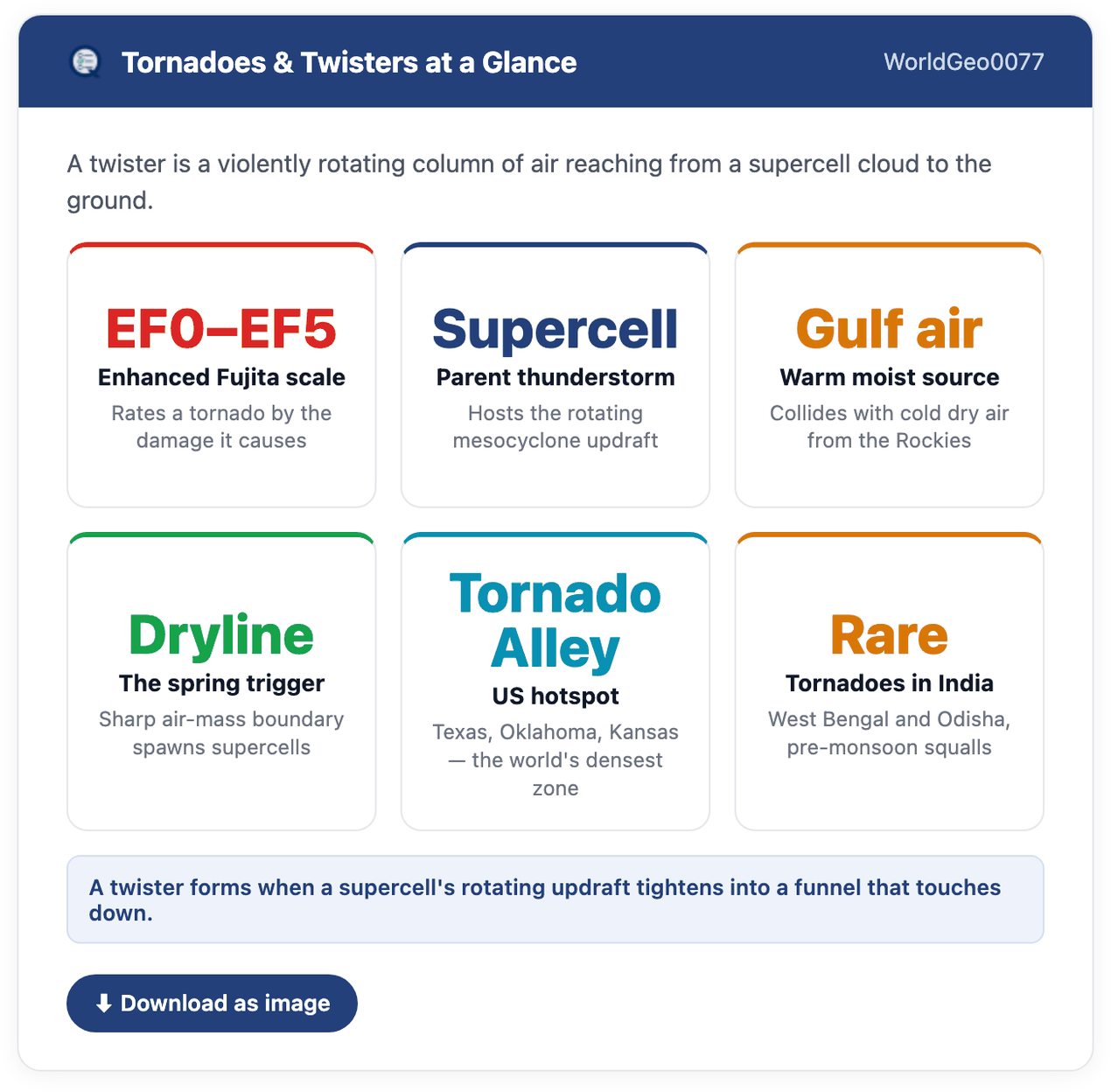Select the EF0–EF5 scale card
Screen dimensions: 1111x1092
coord(221,374)
